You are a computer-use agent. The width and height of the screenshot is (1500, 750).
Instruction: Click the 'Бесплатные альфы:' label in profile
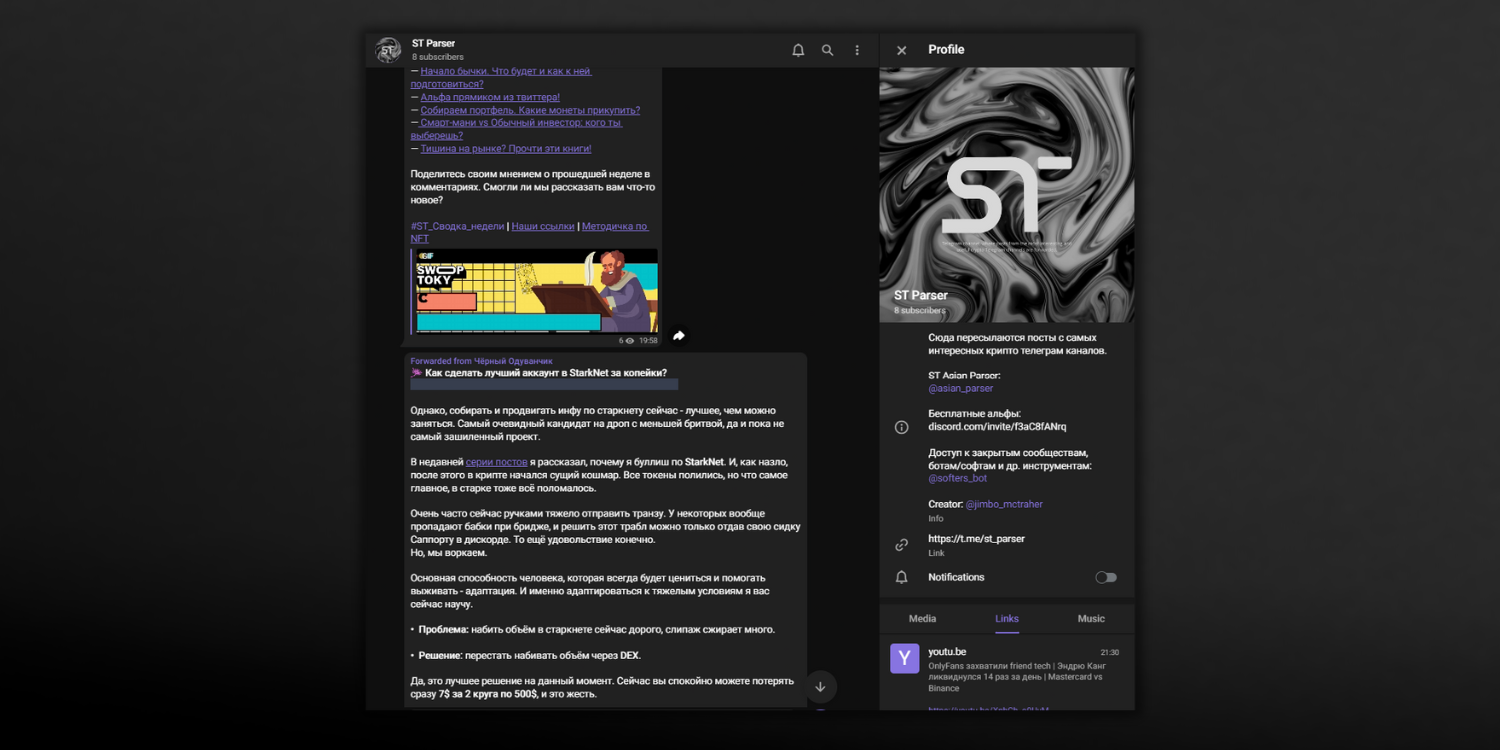[974, 414]
